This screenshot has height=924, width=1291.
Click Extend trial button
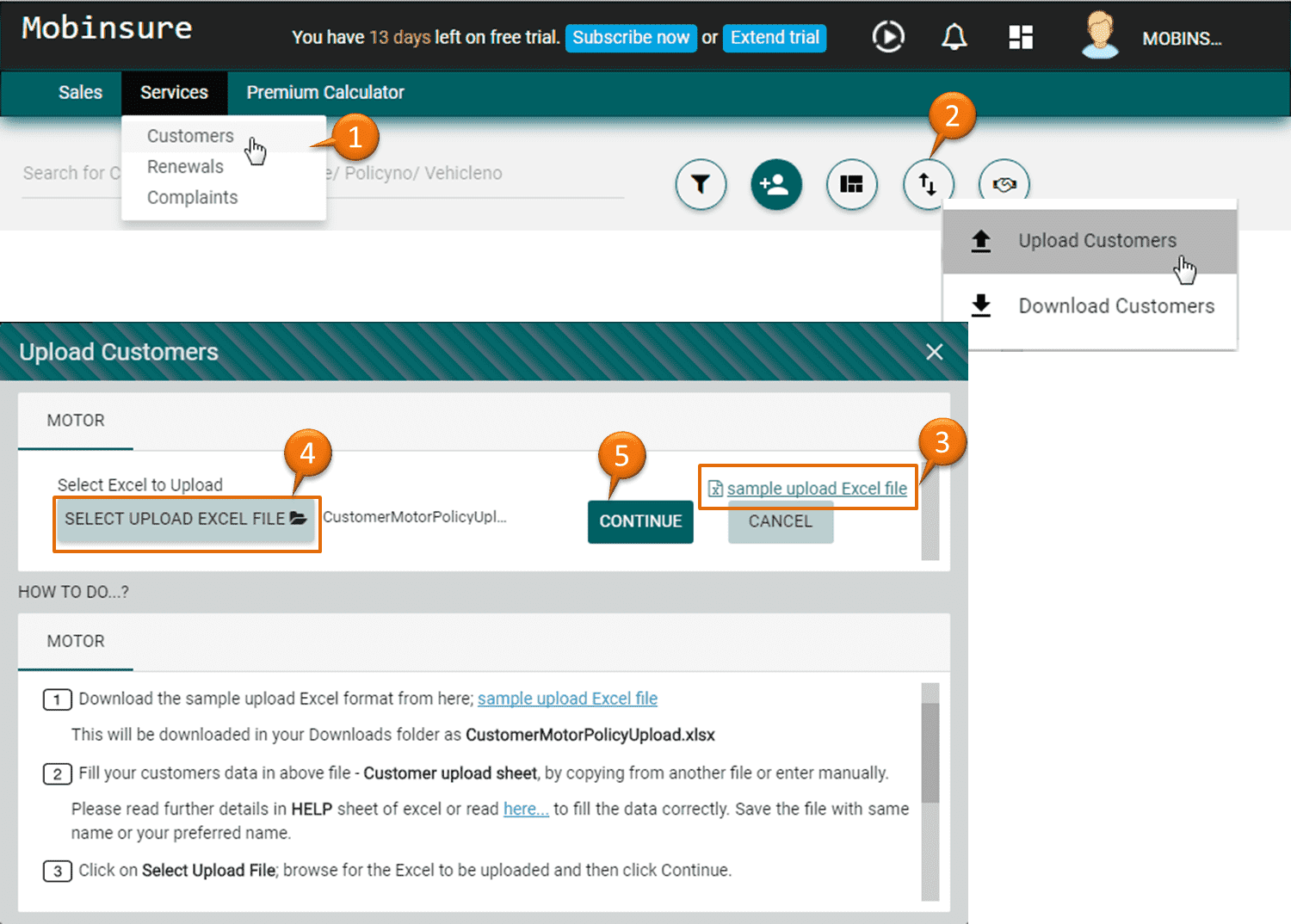[x=775, y=38]
